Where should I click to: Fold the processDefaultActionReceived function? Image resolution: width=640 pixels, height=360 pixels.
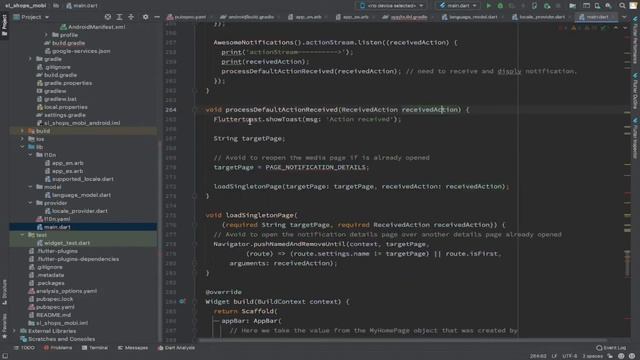click(x=195, y=109)
